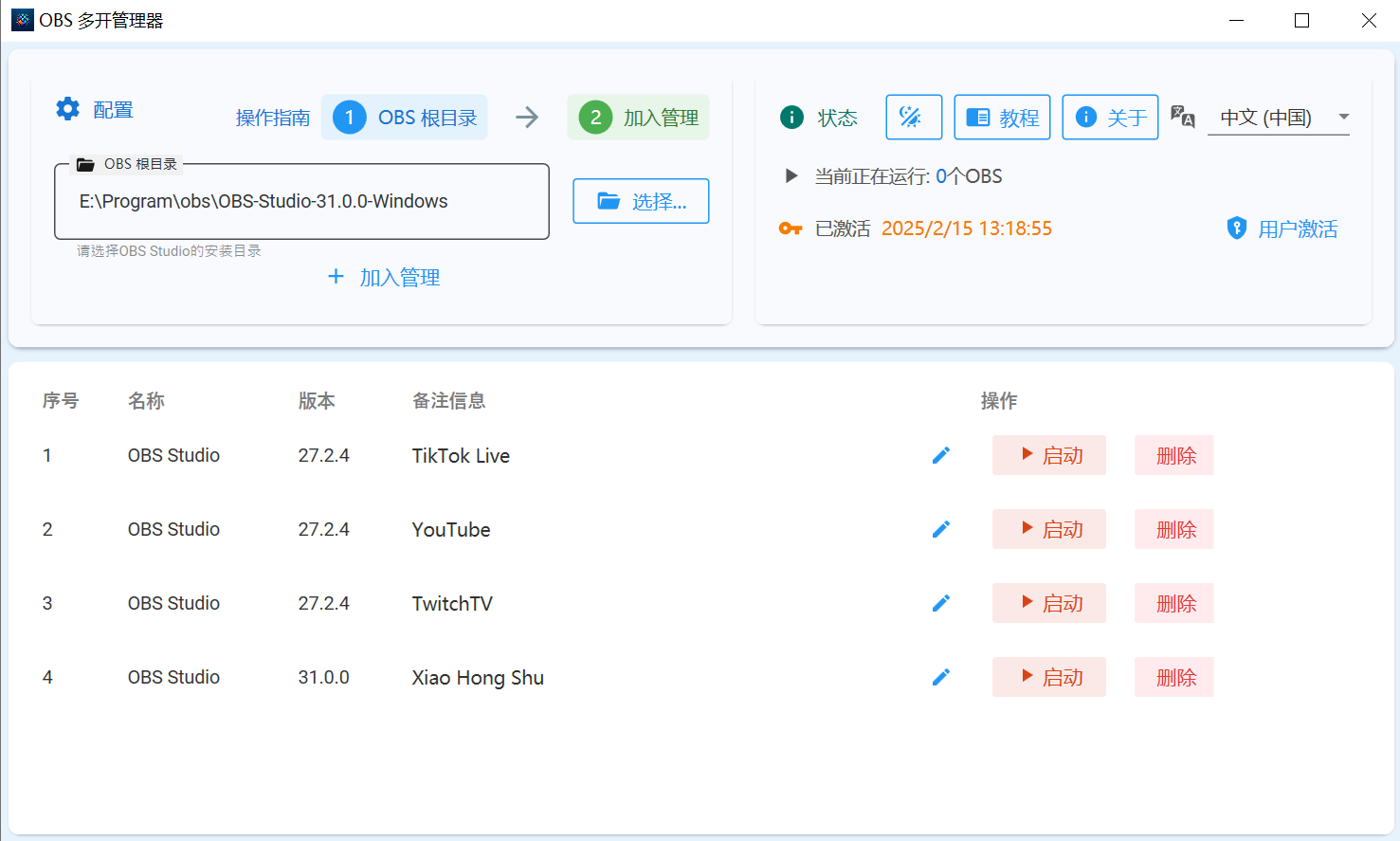This screenshot has width=1400, height=841.
Task: Click the pencil icon for YouTube row
Action: point(940,529)
